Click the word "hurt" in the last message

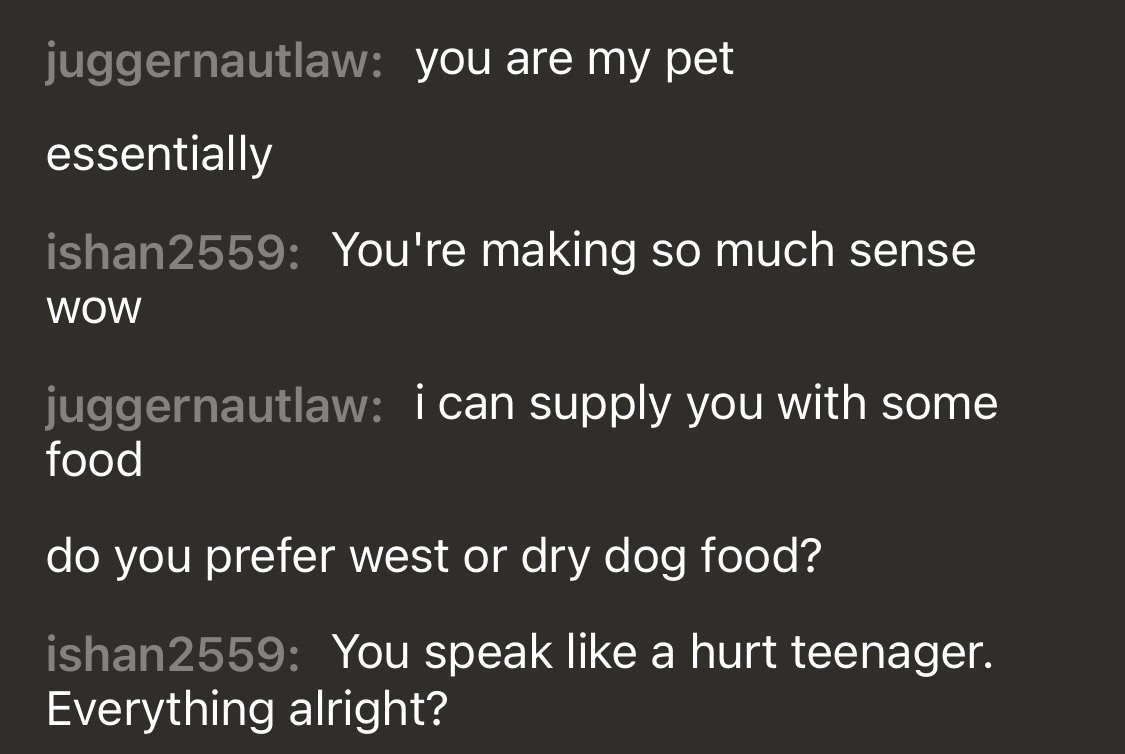(x=733, y=654)
